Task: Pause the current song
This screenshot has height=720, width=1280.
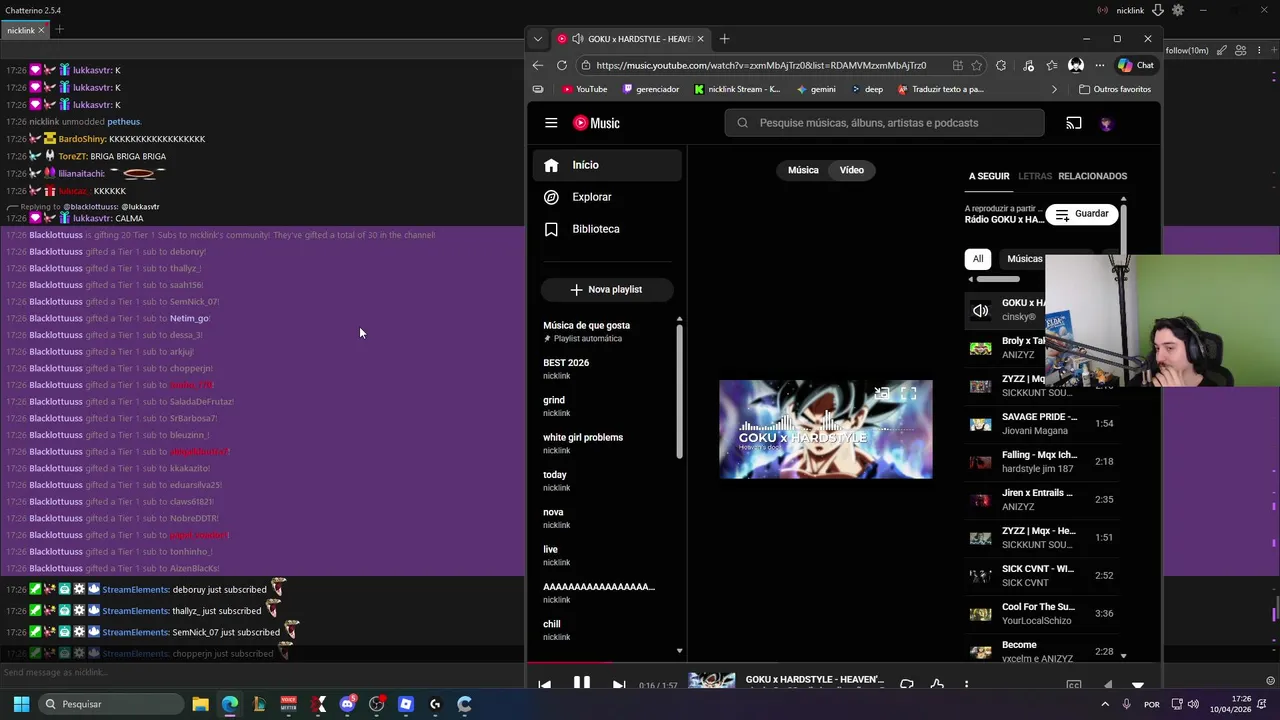Action: (581, 684)
